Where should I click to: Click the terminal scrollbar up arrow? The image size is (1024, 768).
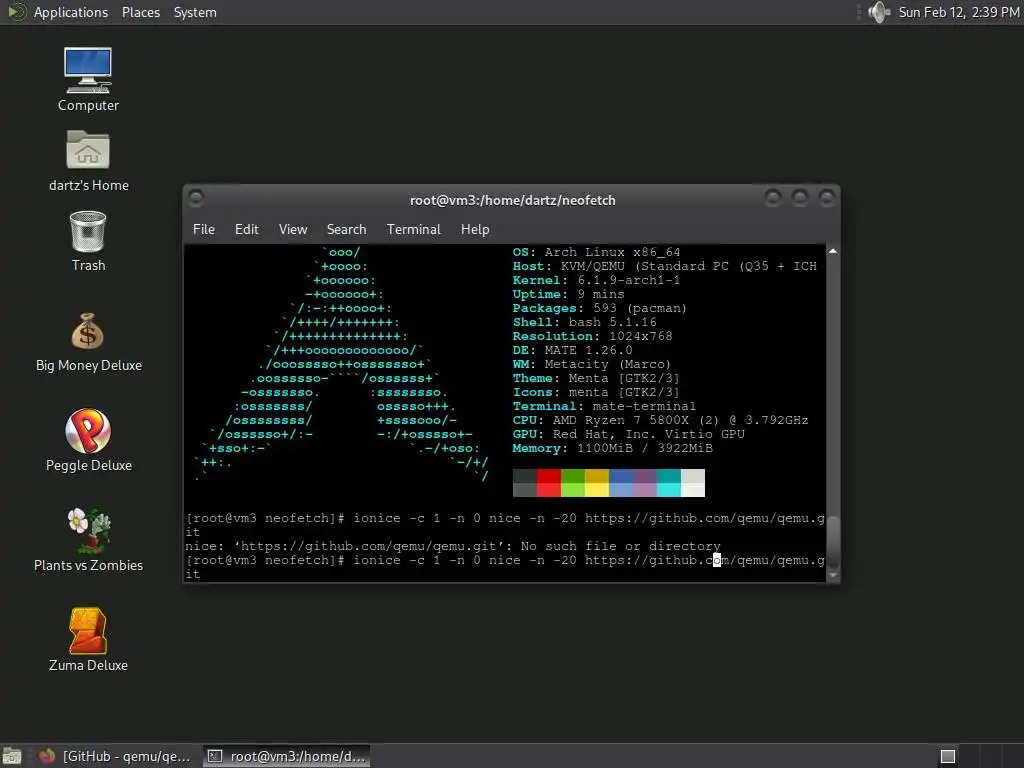pyautogui.click(x=833, y=251)
